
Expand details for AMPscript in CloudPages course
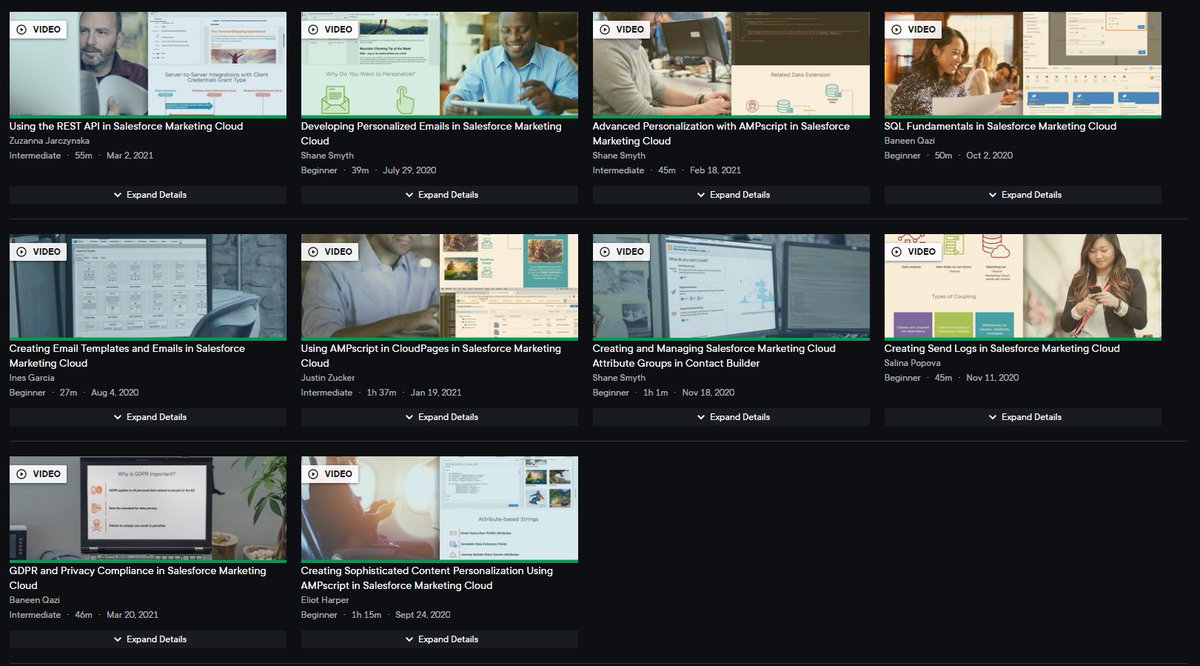(440, 417)
